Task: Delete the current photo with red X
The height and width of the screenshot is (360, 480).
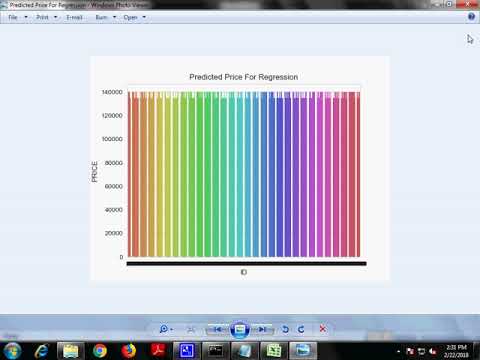Action: coord(322,329)
